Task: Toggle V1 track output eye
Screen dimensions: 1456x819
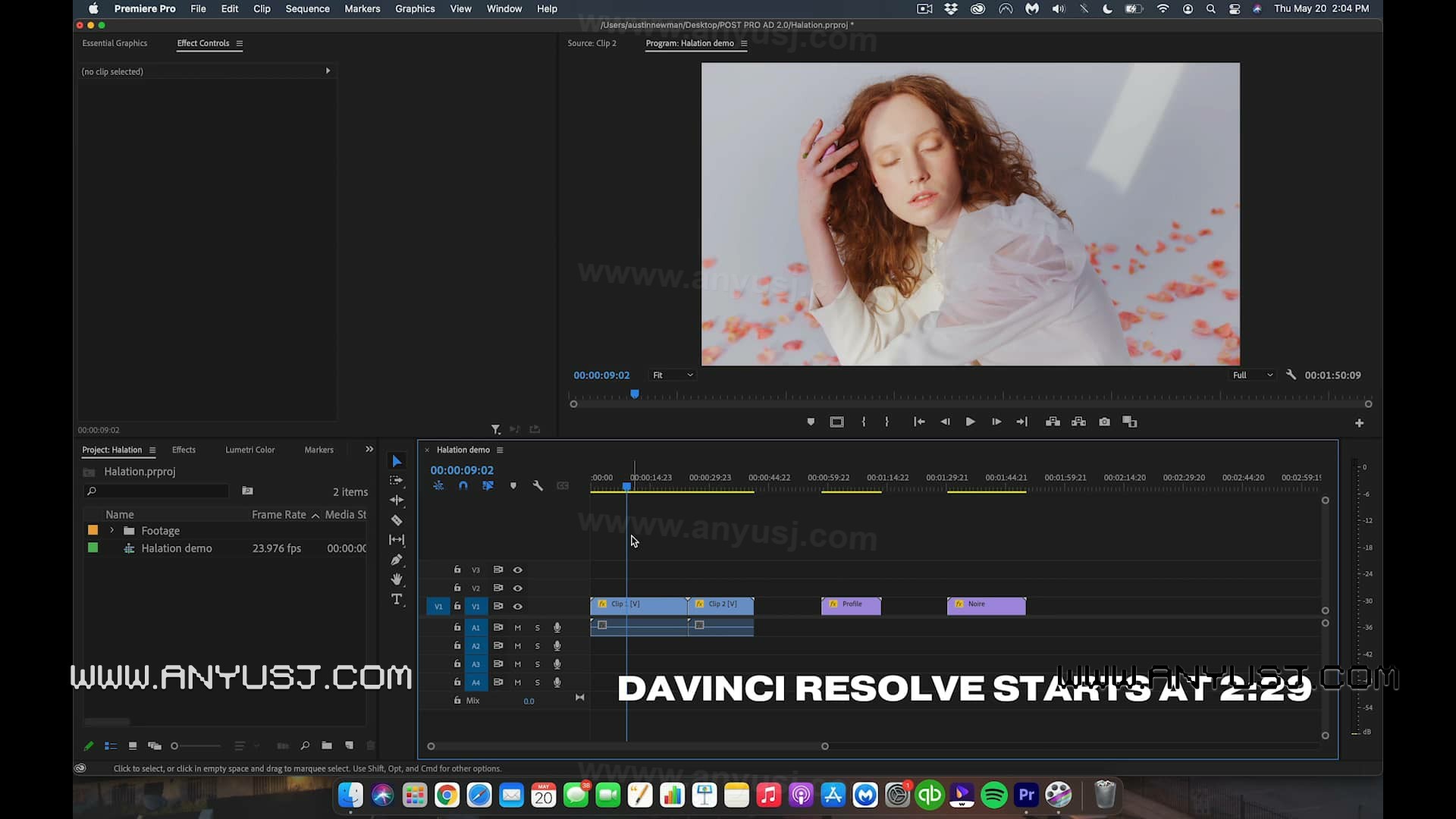Action: pos(518,606)
